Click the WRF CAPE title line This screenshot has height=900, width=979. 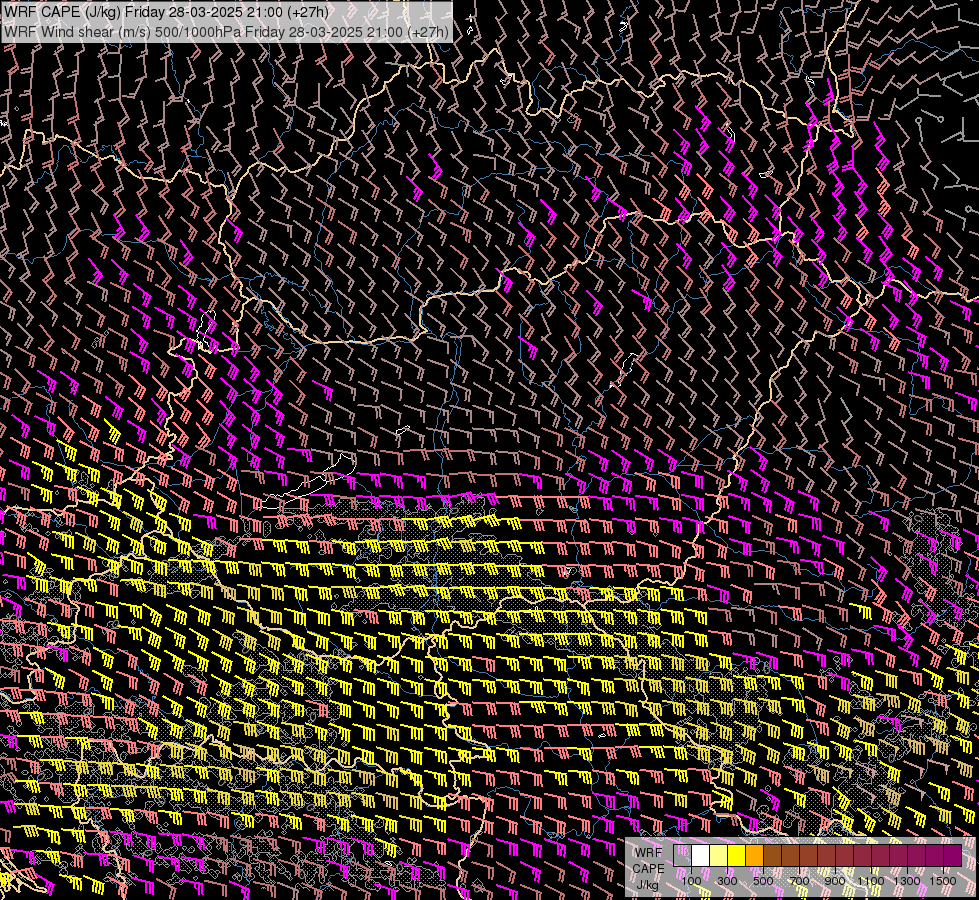pos(166,11)
